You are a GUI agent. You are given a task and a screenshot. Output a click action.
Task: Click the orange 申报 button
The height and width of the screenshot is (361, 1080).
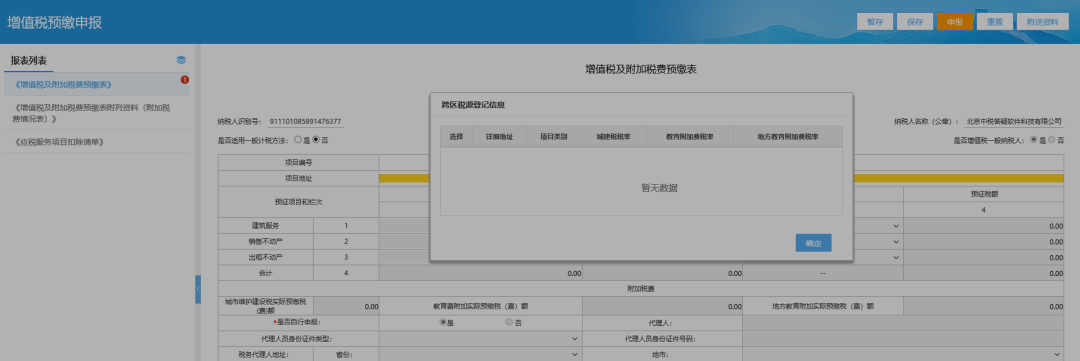pos(955,21)
